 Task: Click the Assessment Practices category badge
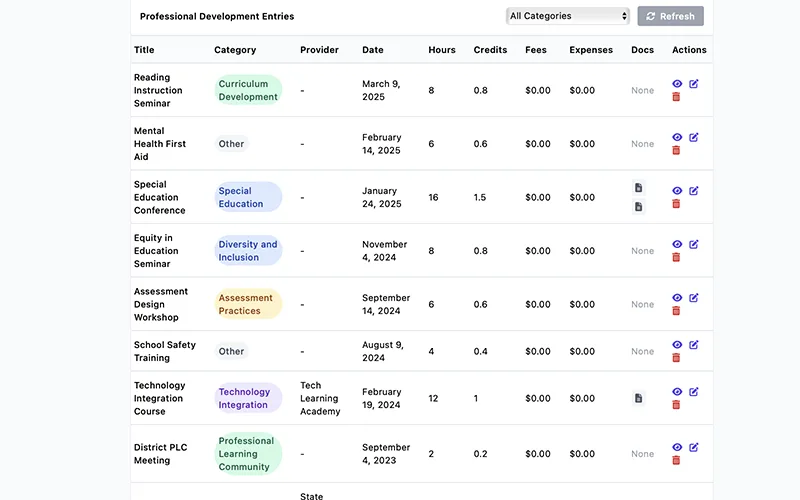coord(248,305)
